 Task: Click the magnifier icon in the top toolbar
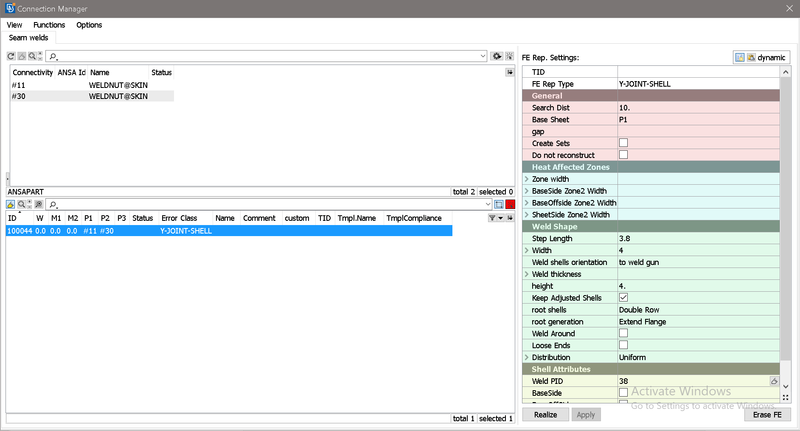pos(32,56)
